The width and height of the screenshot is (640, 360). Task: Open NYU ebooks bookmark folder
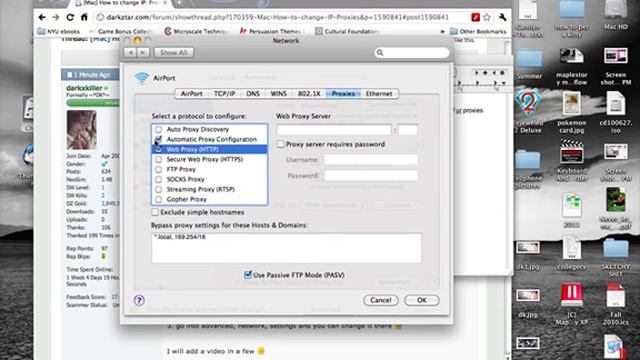(59, 31)
